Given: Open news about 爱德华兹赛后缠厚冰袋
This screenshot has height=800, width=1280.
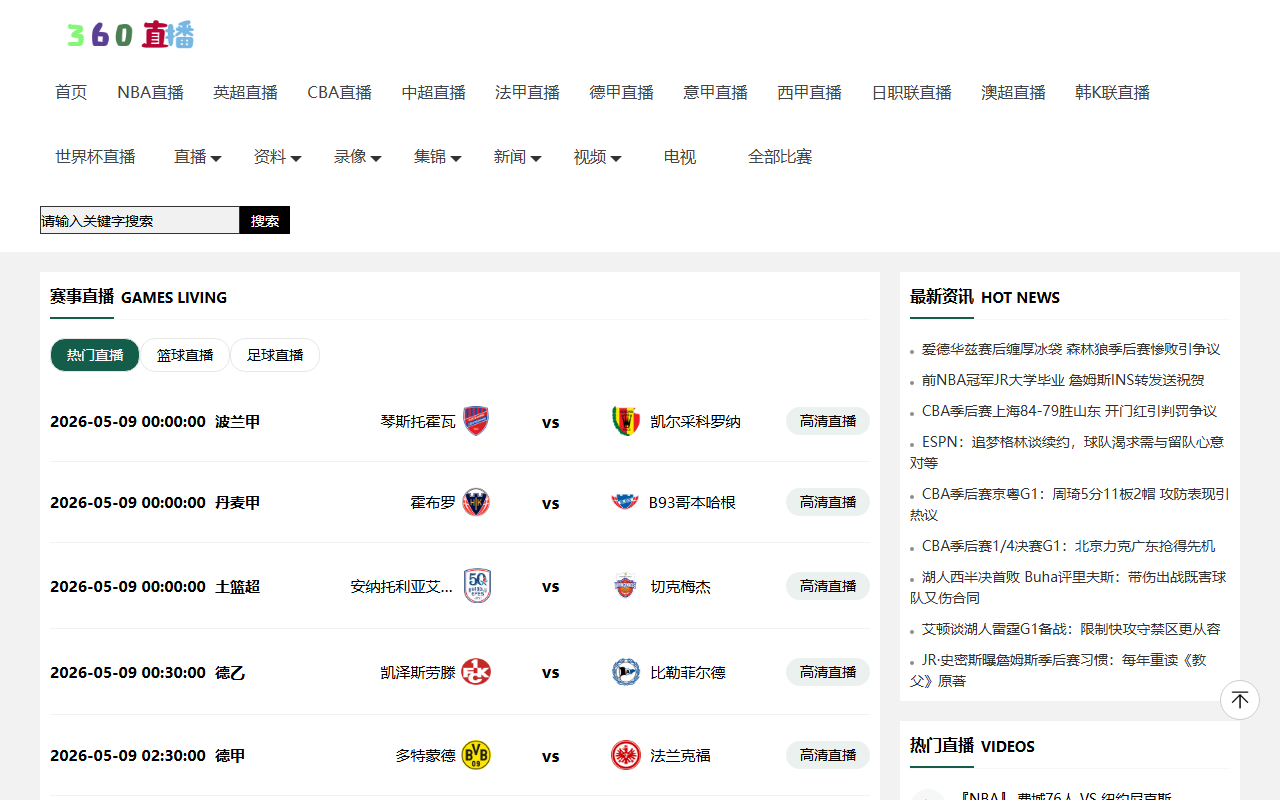Looking at the screenshot, I should (1071, 349).
